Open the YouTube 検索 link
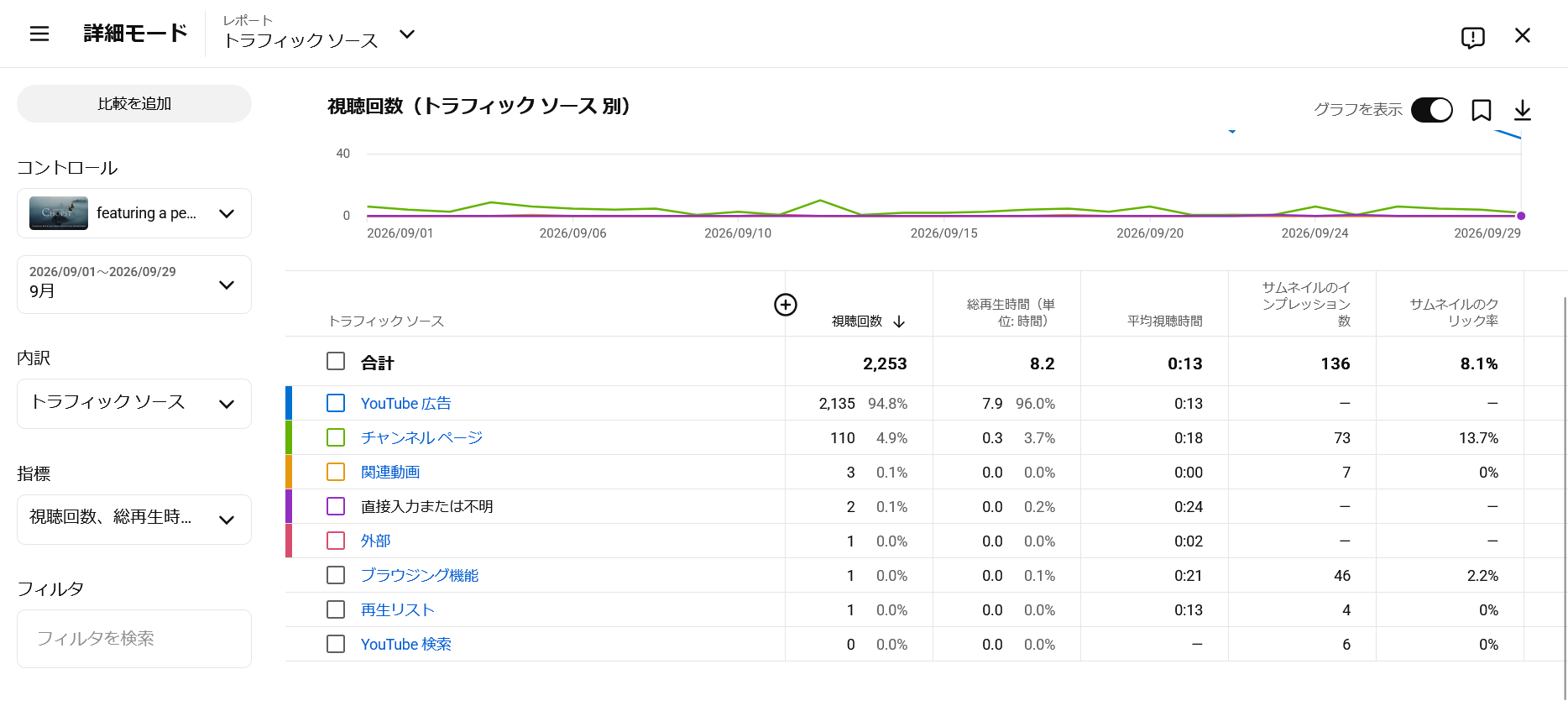This screenshot has height=711, width=1568. tap(406, 645)
